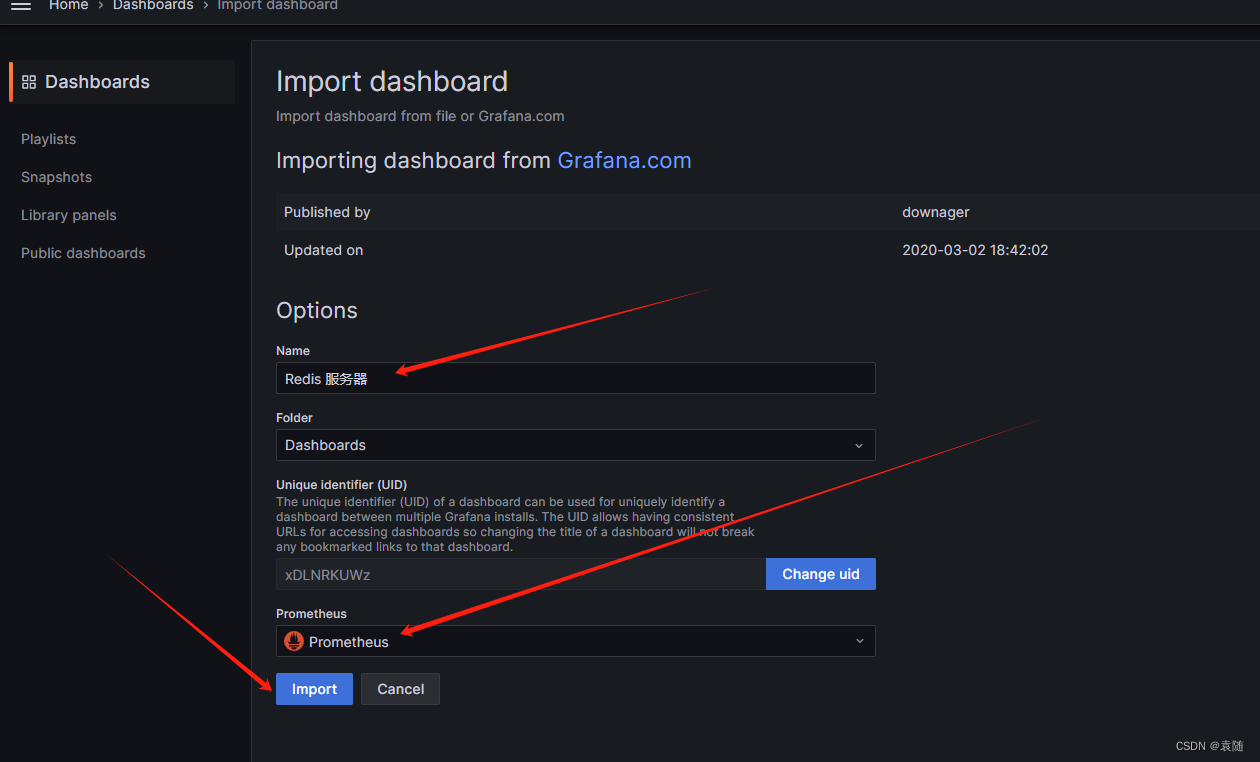1260x762 pixels.
Task: Click the Options section heading
Action: [x=317, y=310]
